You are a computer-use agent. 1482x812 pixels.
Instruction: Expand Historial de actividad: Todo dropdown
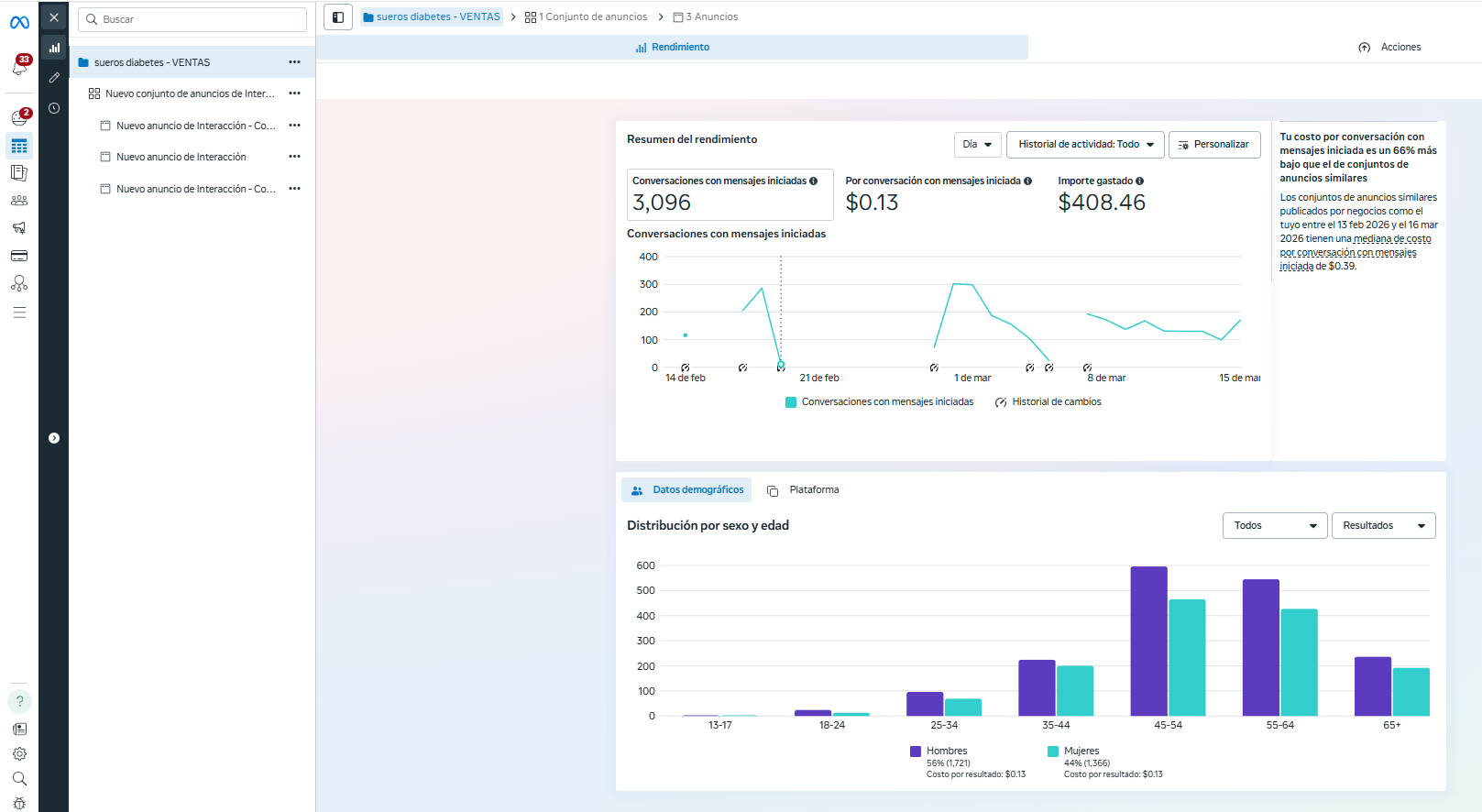click(1085, 145)
